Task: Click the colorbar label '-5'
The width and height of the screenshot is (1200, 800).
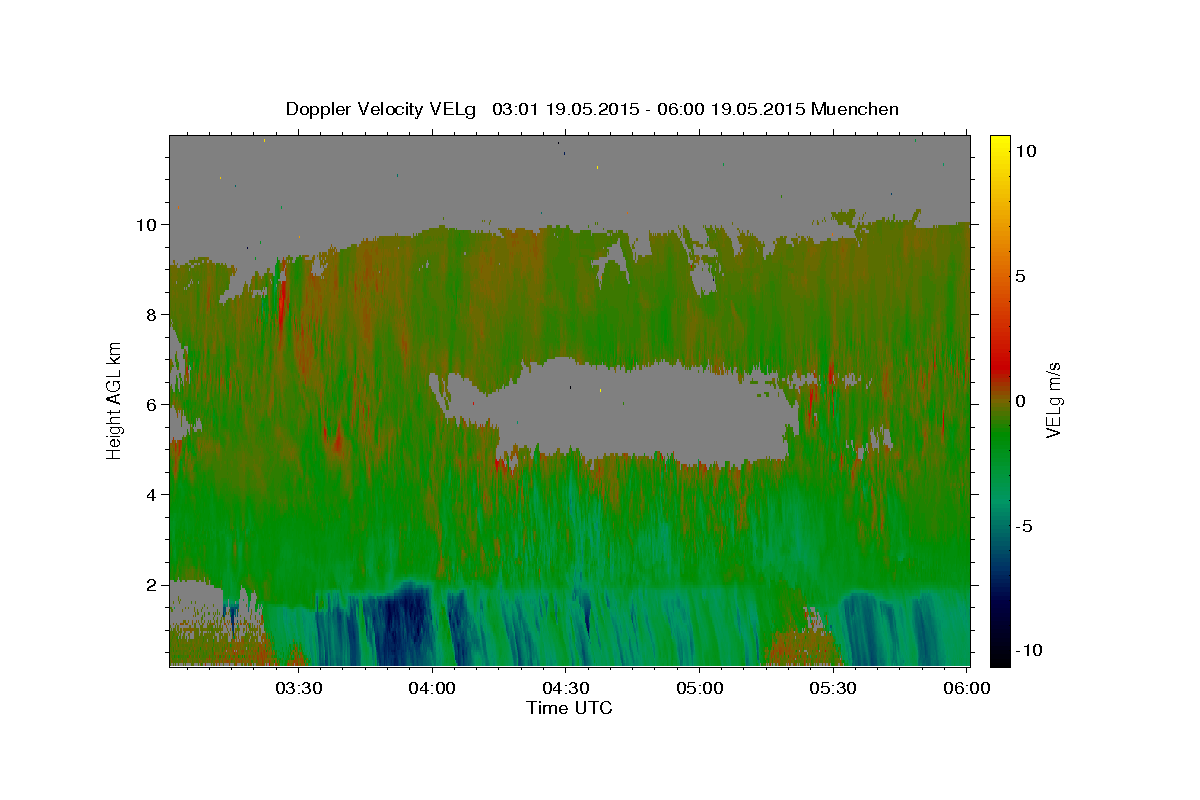Action: click(x=1024, y=526)
